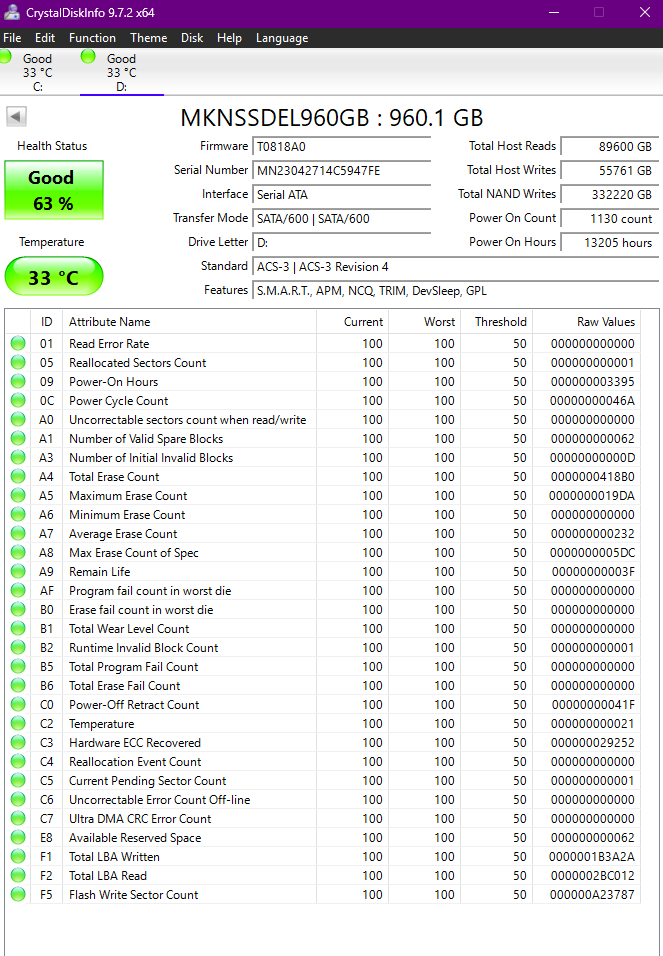Switch to the D: drive tab
Screen dimensions: 663x956
click(x=121, y=72)
